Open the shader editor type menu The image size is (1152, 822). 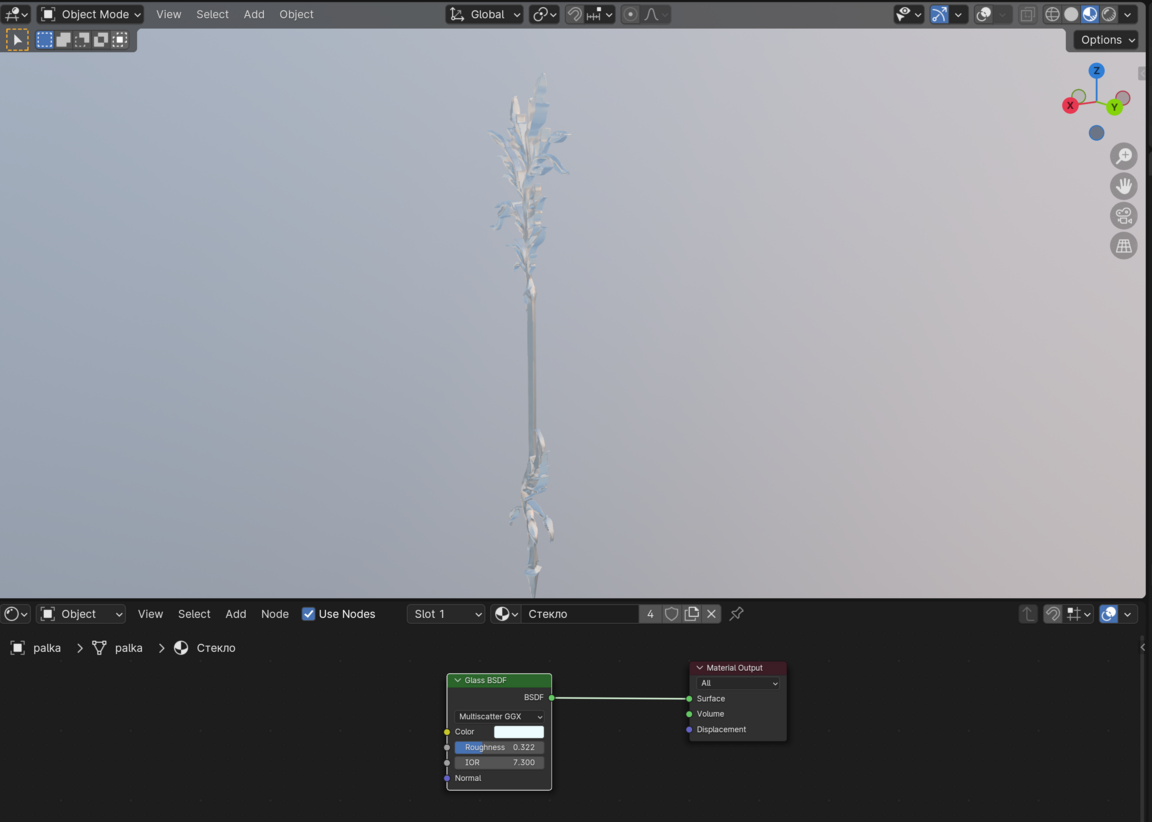coord(15,613)
